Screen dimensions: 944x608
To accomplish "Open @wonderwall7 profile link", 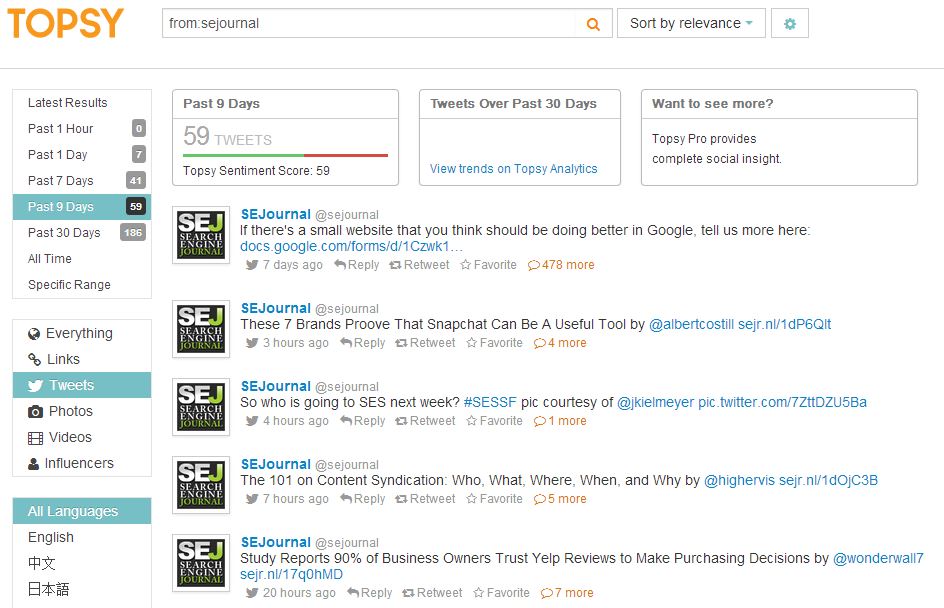I will [x=878, y=558].
